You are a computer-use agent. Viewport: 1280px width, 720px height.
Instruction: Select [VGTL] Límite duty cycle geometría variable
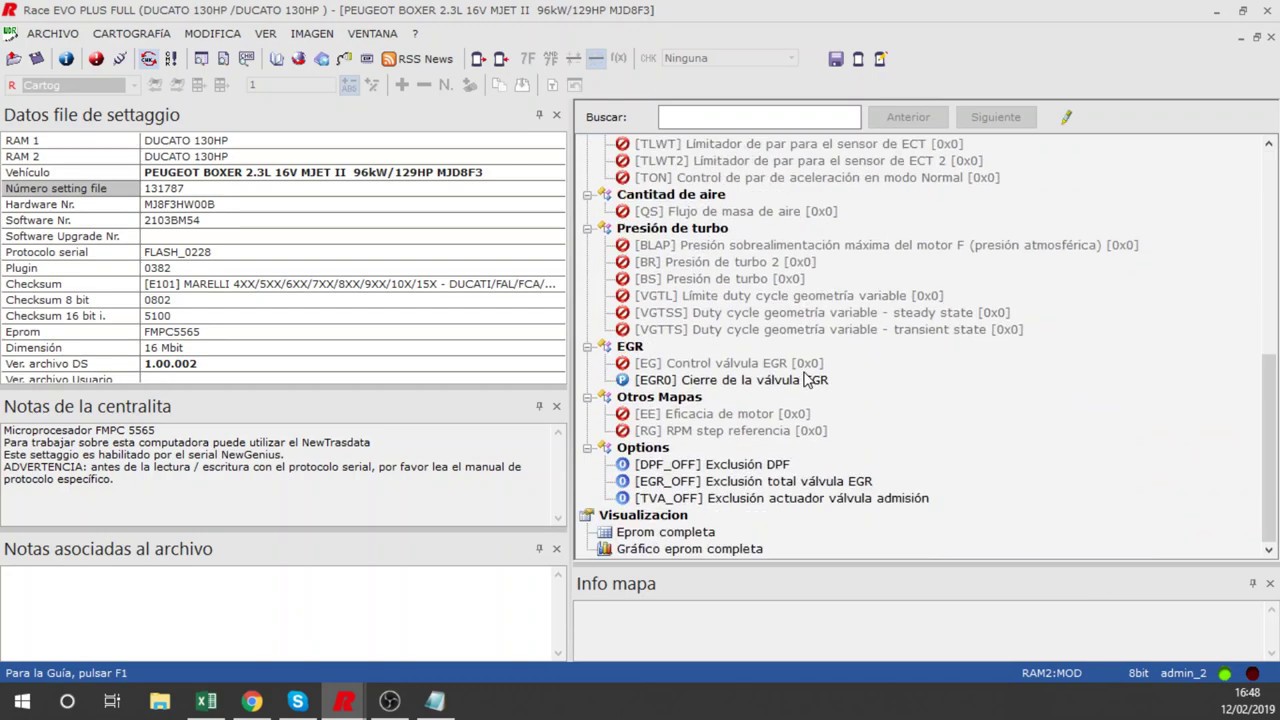[788, 296]
